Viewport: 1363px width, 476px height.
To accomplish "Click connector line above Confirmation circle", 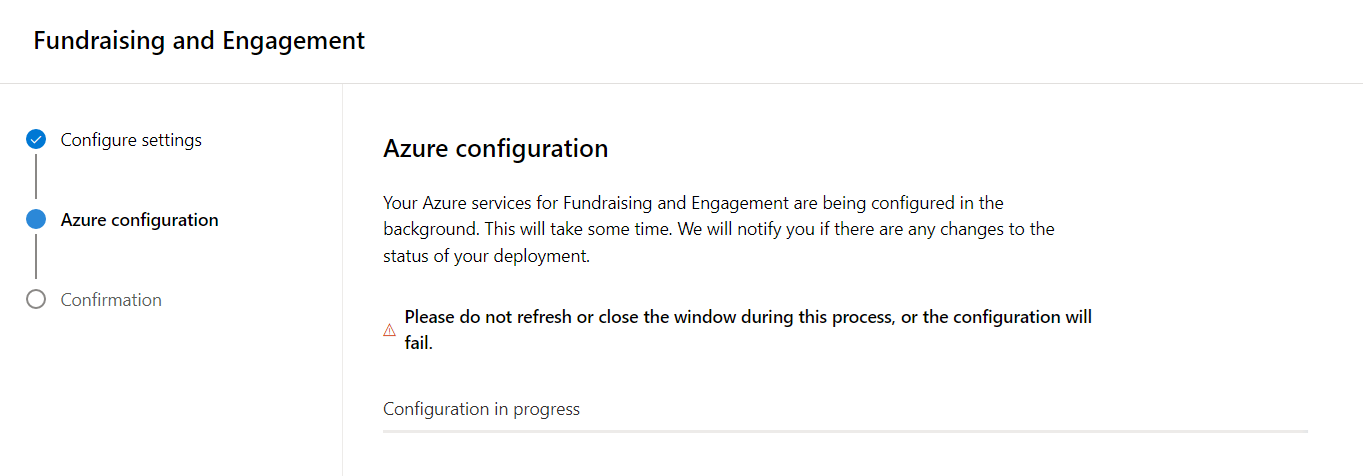I will click(36, 257).
